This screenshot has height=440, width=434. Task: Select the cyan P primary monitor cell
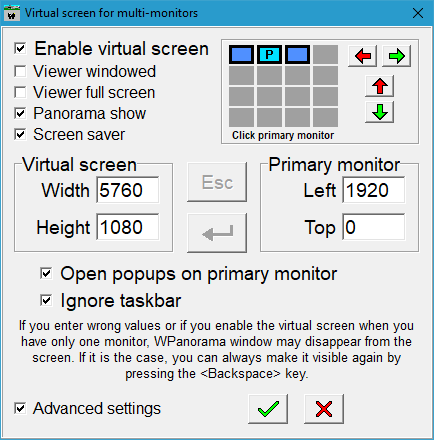coord(269,54)
